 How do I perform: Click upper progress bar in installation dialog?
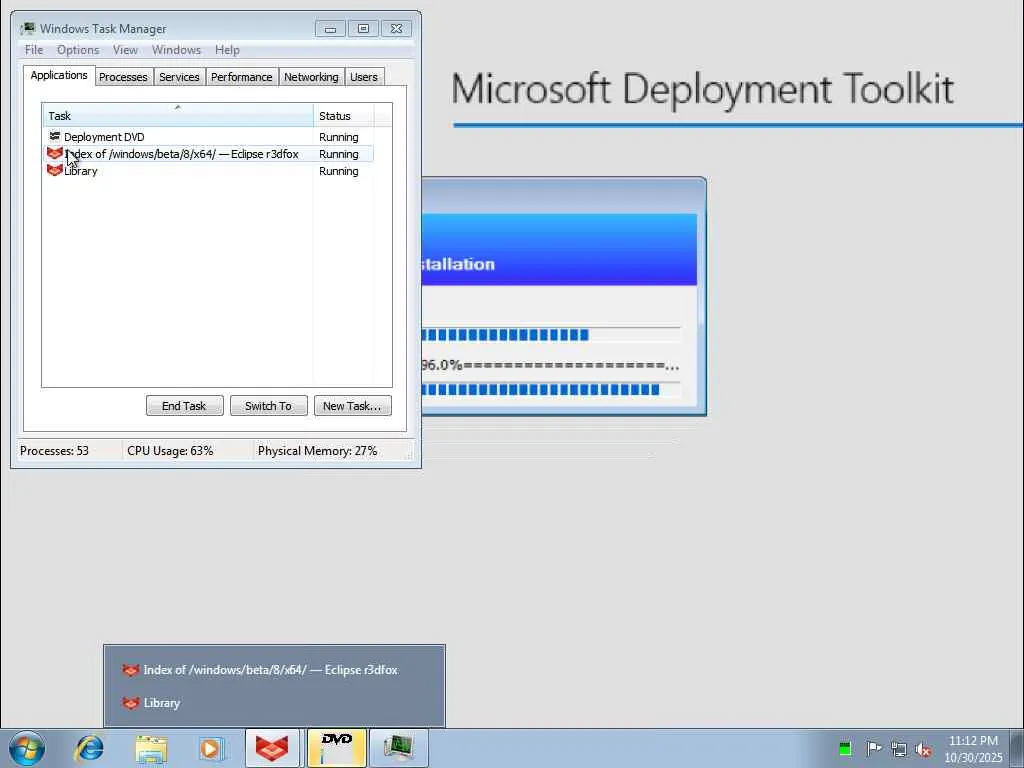click(551, 335)
